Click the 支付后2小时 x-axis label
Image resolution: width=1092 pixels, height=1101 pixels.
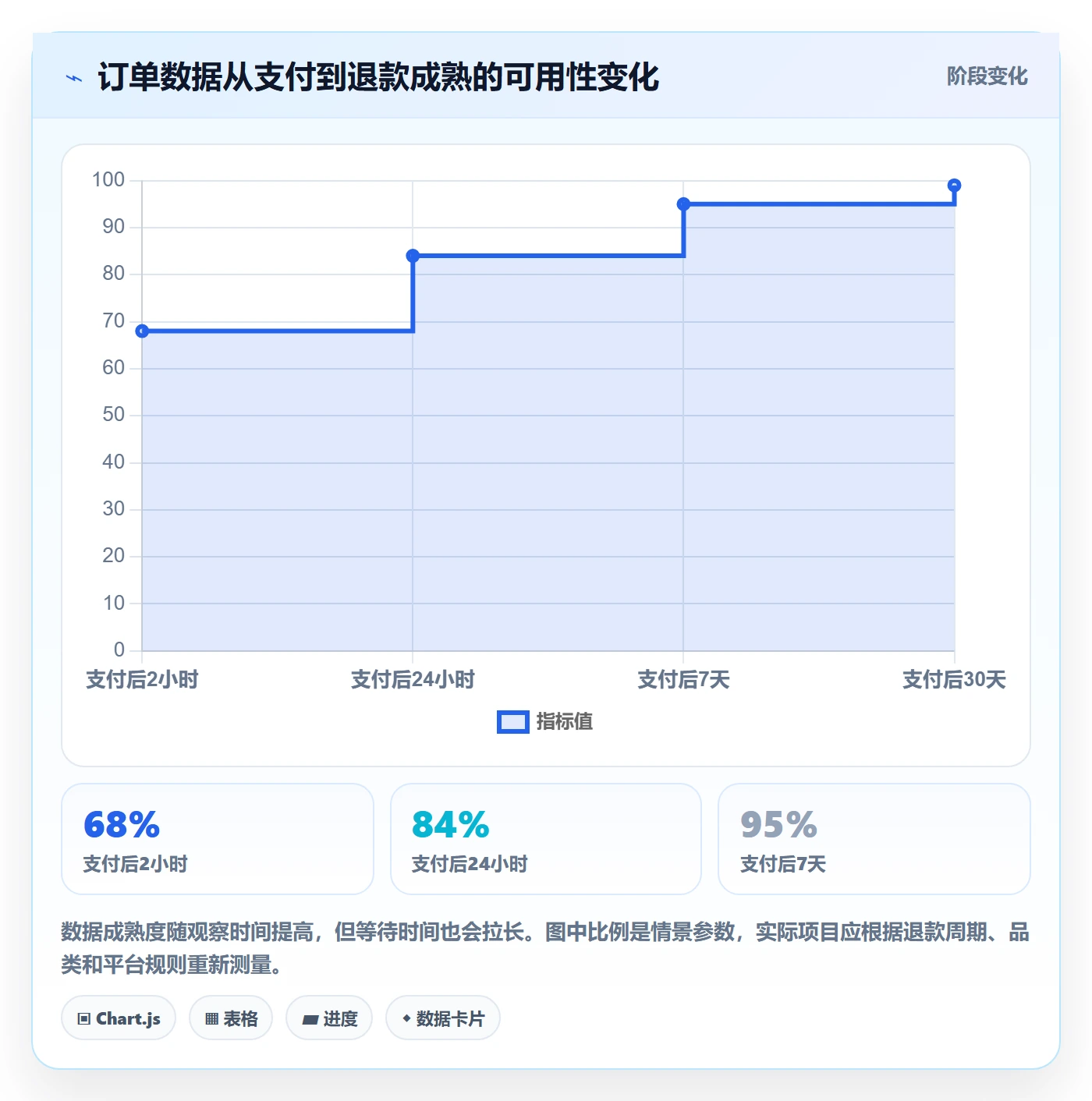[142, 680]
